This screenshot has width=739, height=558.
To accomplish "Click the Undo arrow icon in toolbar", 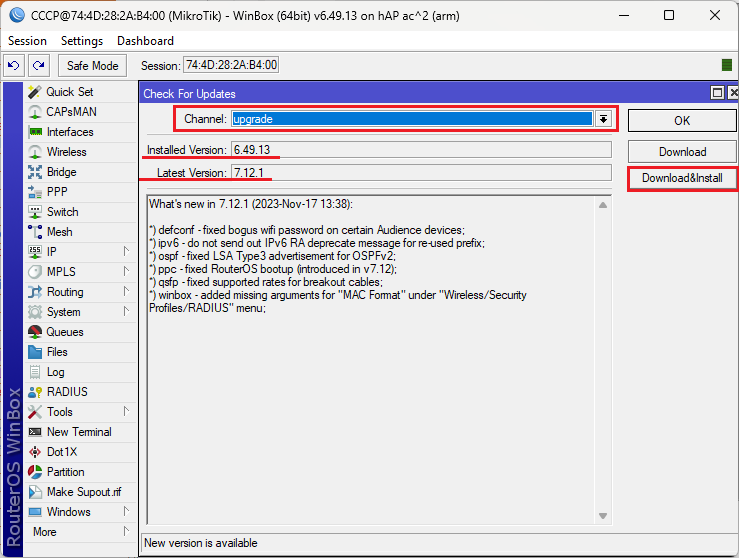I will coord(14,65).
